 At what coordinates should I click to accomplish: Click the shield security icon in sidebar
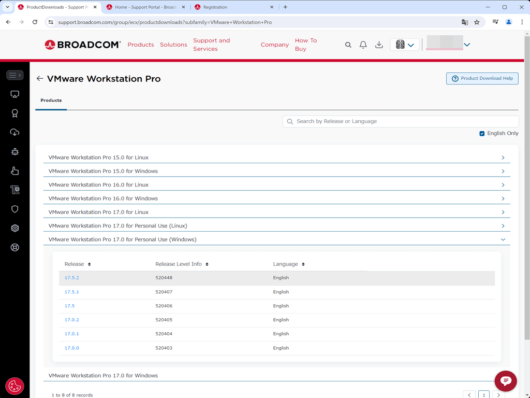point(15,209)
